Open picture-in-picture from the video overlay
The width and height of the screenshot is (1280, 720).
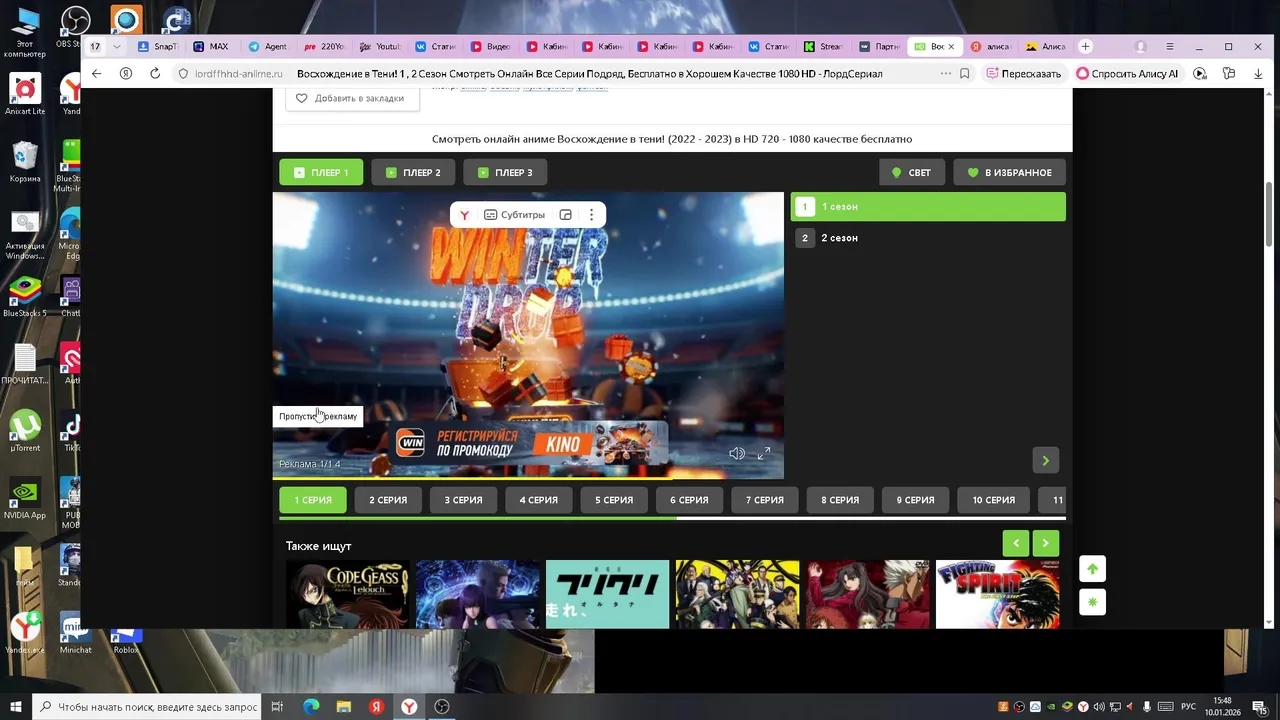[565, 215]
